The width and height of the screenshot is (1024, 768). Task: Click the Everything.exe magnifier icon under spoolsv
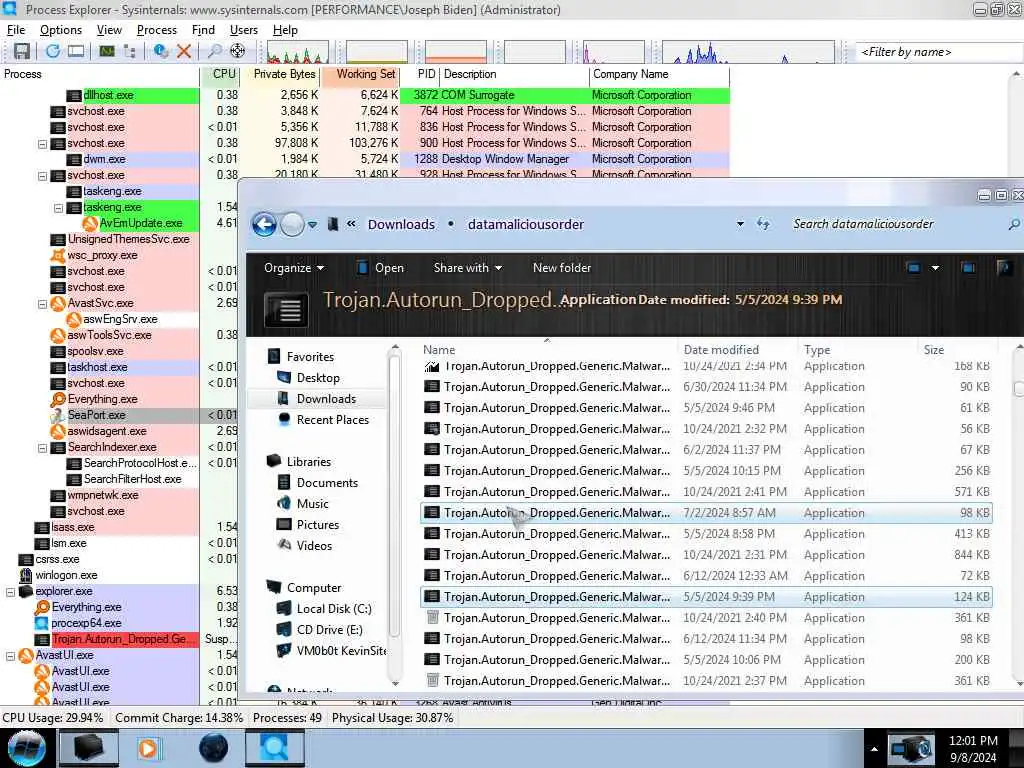tap(58, 399)
